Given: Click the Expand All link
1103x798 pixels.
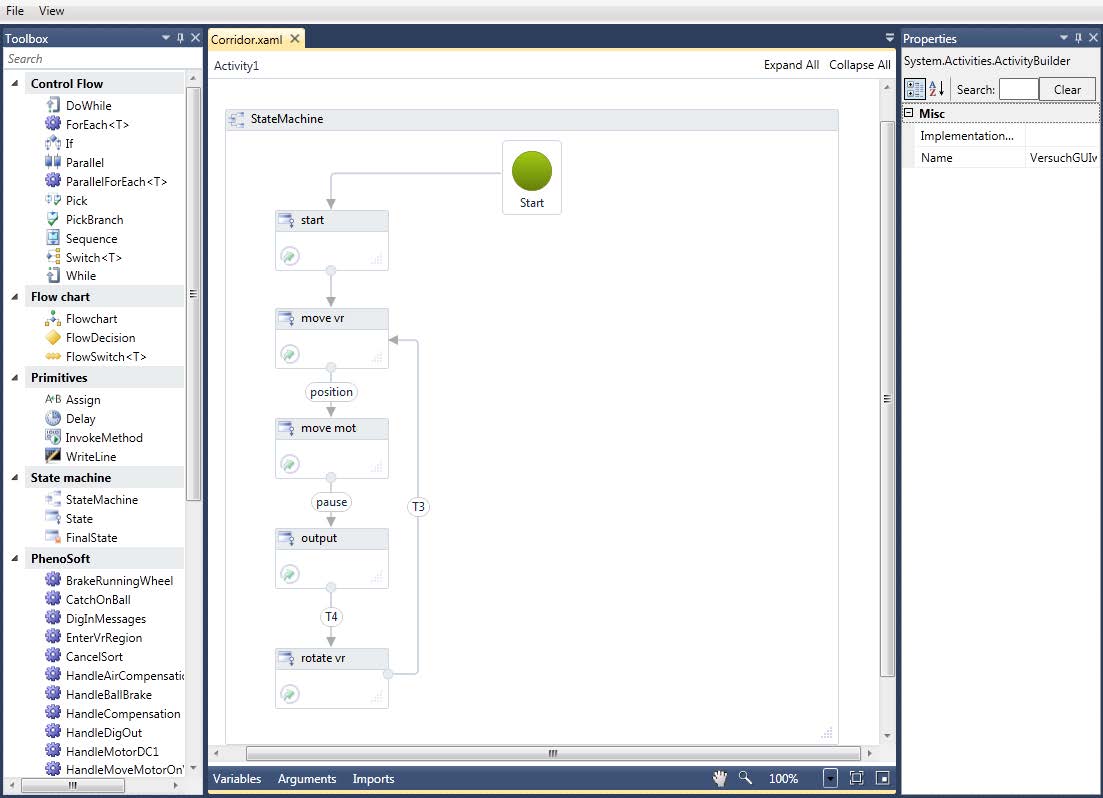Looking at the screenshot, I should coord(791,65).
